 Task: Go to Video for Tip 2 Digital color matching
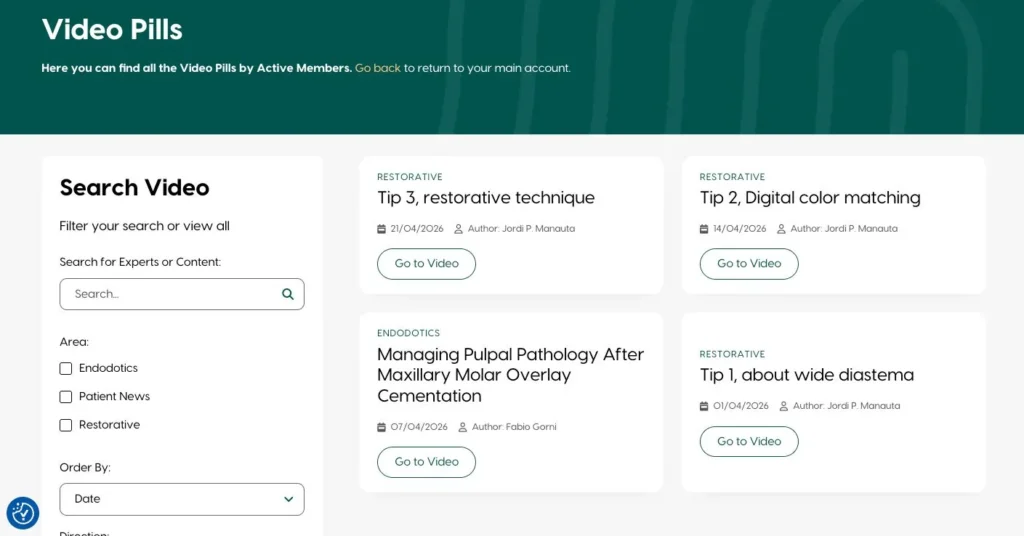tap(749, 264)
